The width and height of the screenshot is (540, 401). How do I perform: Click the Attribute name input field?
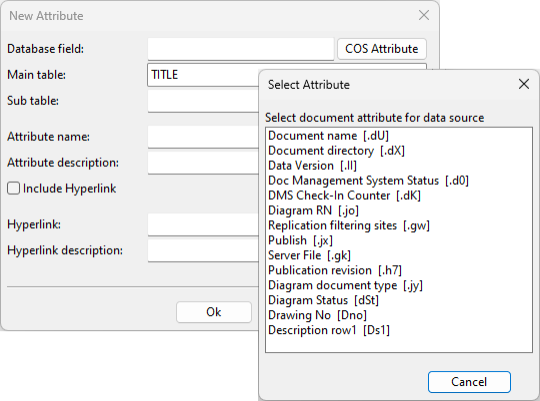pos(203,137)
